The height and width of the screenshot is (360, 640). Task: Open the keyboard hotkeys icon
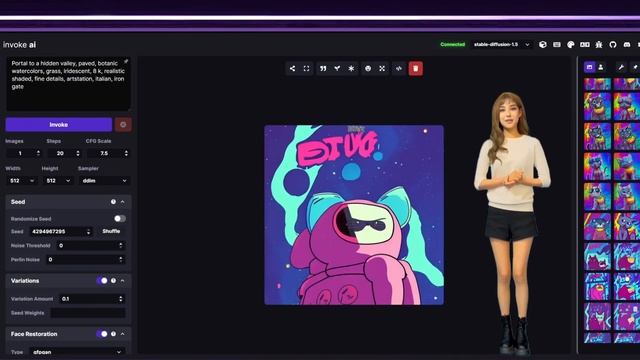point(557,44)
